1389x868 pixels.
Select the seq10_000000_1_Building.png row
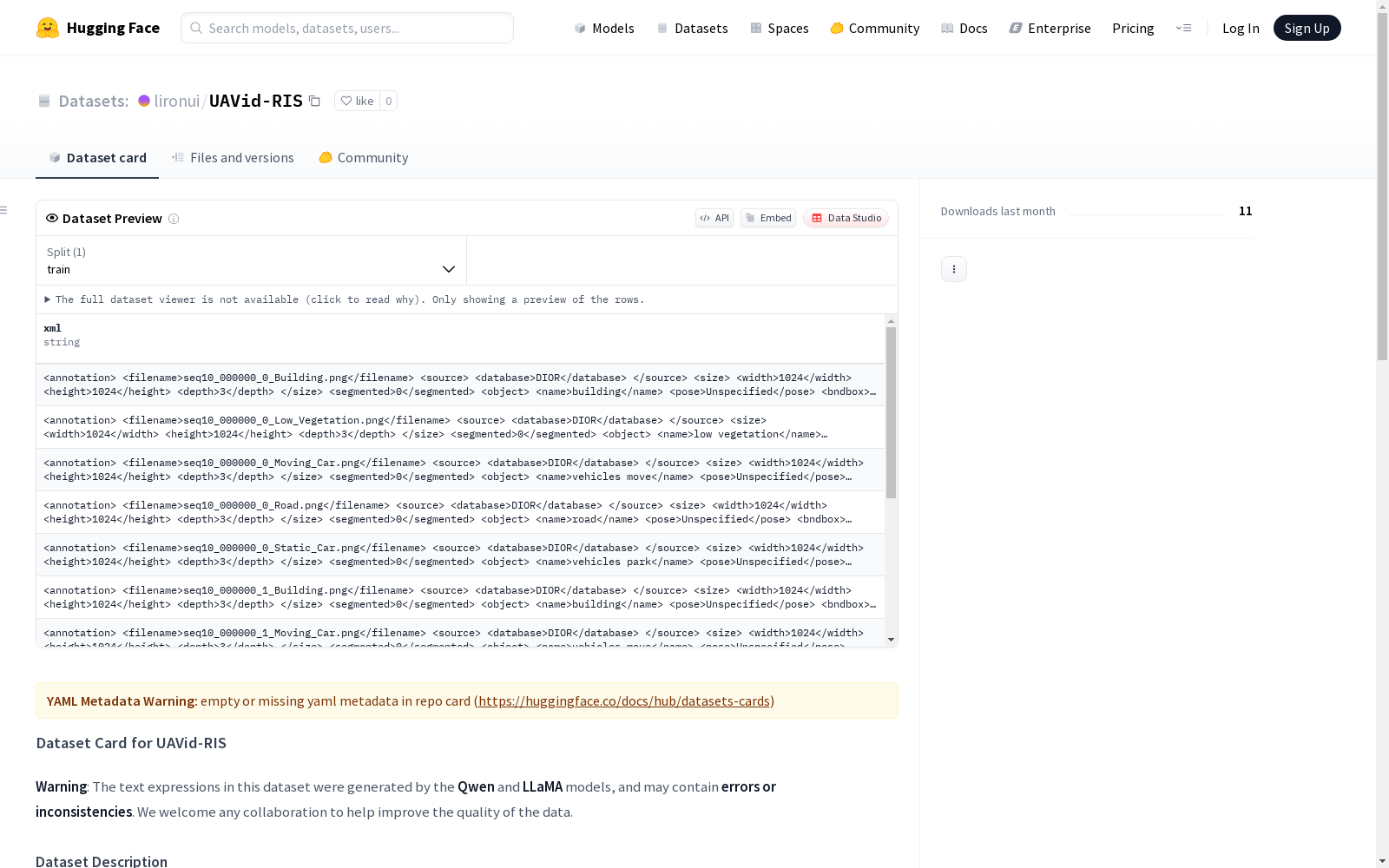[x=460, y=597]
